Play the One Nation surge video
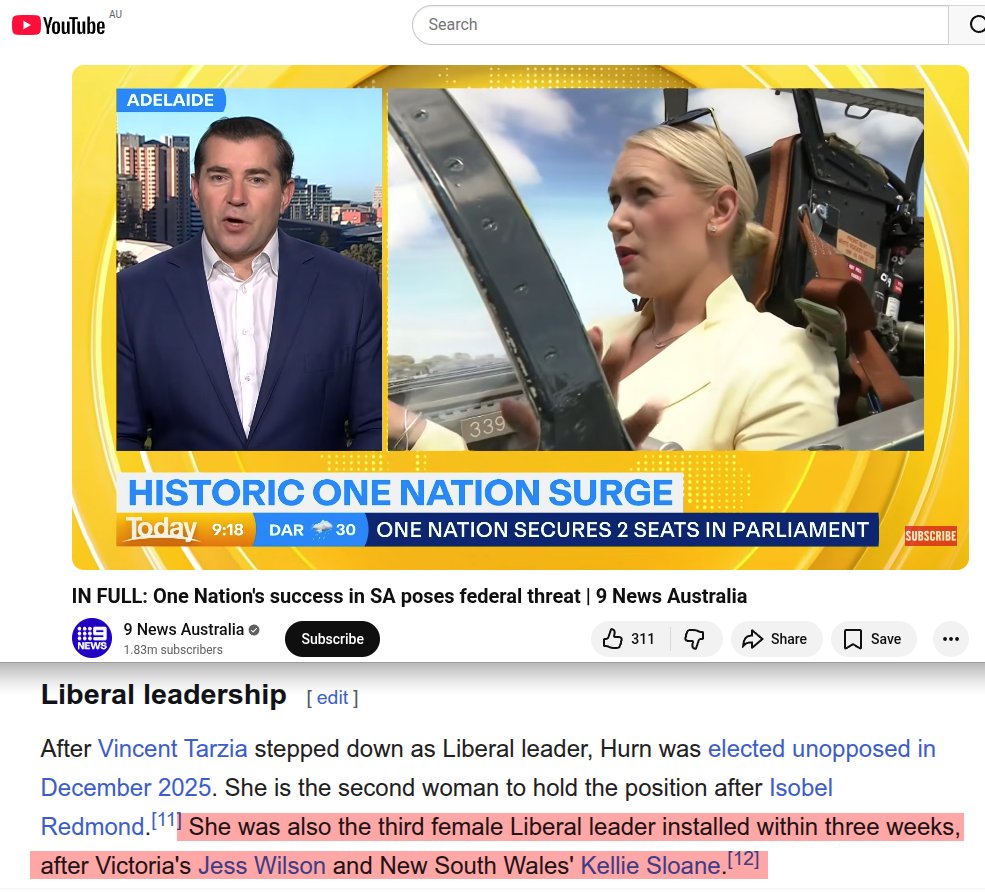The width and height of the screenshot is (985, 892). [520, 317]
